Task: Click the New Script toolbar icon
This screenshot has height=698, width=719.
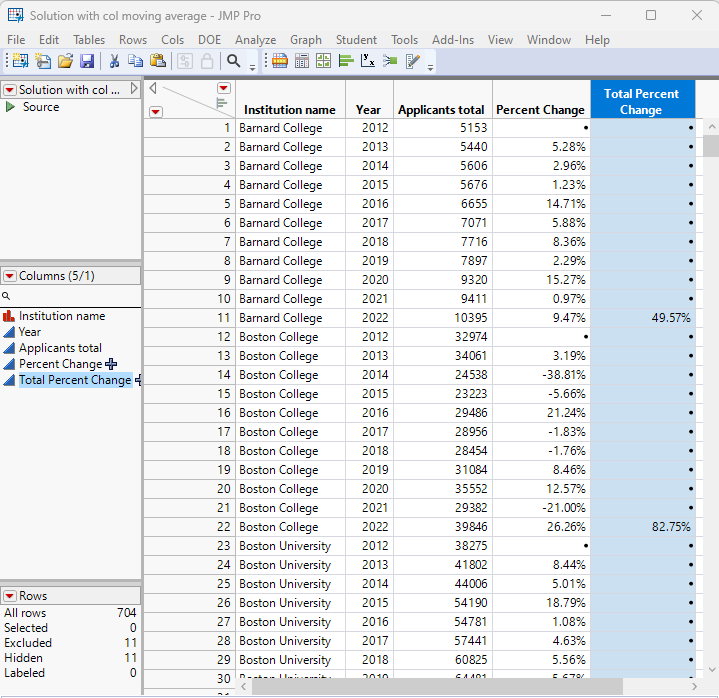Action: pyautogui.click(x=43, y=61)
